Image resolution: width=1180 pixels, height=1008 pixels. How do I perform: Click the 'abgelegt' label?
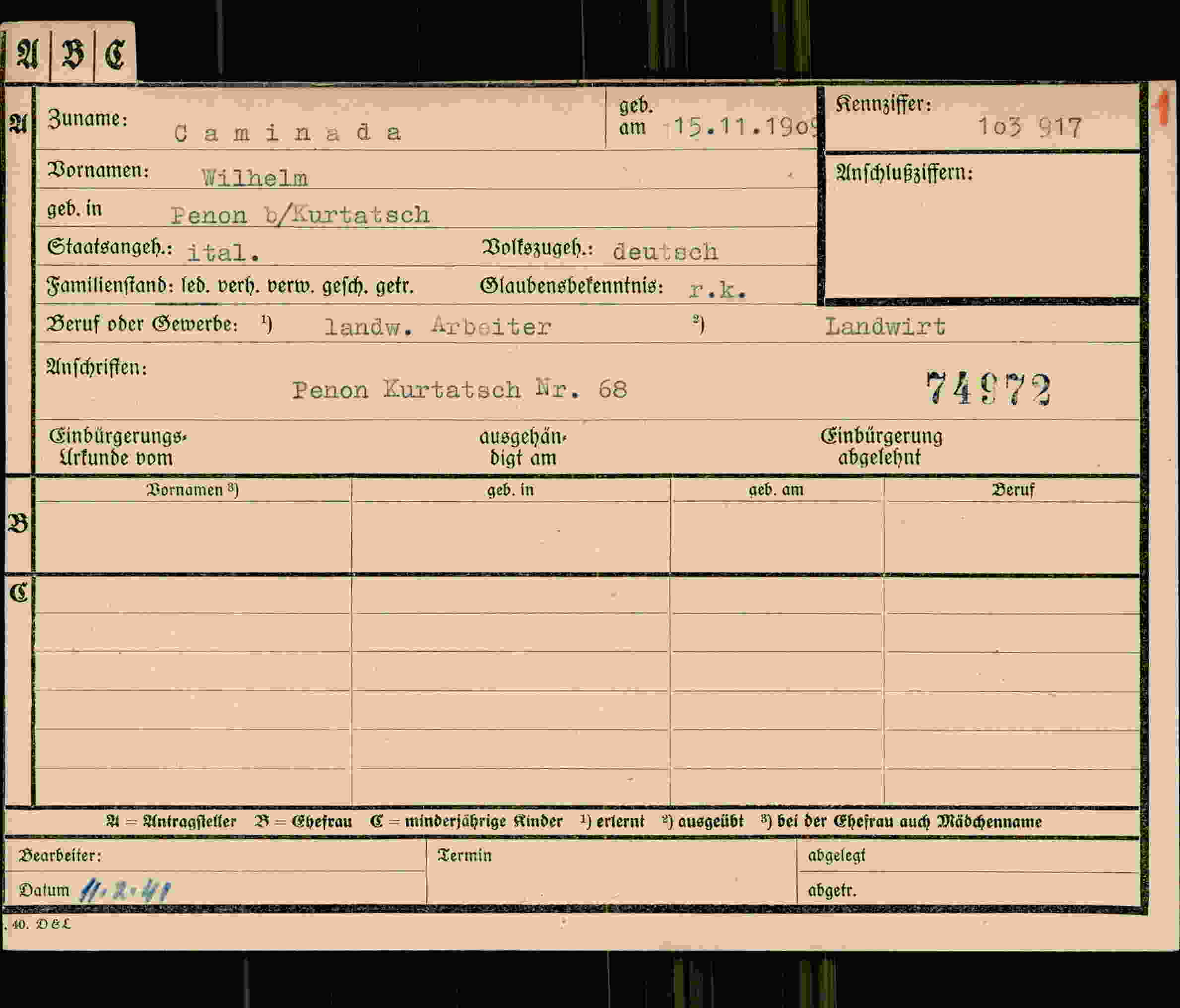(x=836, y=855)
